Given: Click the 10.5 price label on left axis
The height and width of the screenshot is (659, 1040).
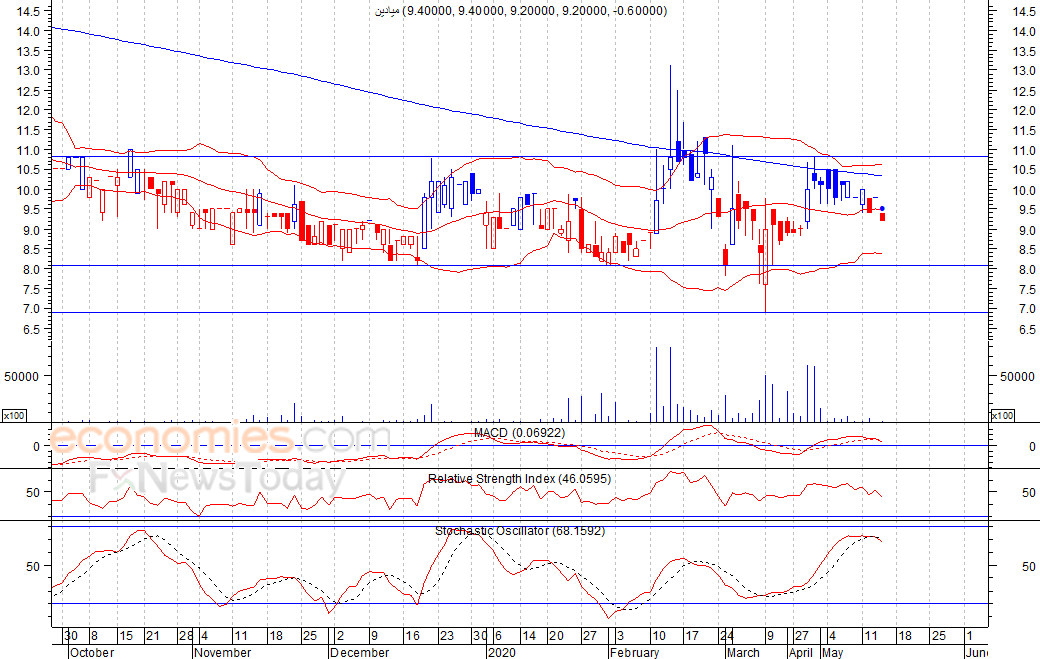Looking at the screenshot, I should coord(29,170).
